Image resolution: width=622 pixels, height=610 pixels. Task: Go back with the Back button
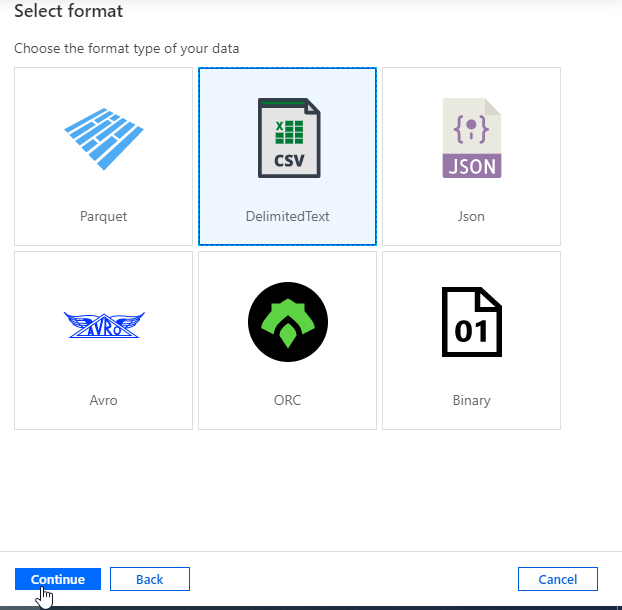click(149, 579)
